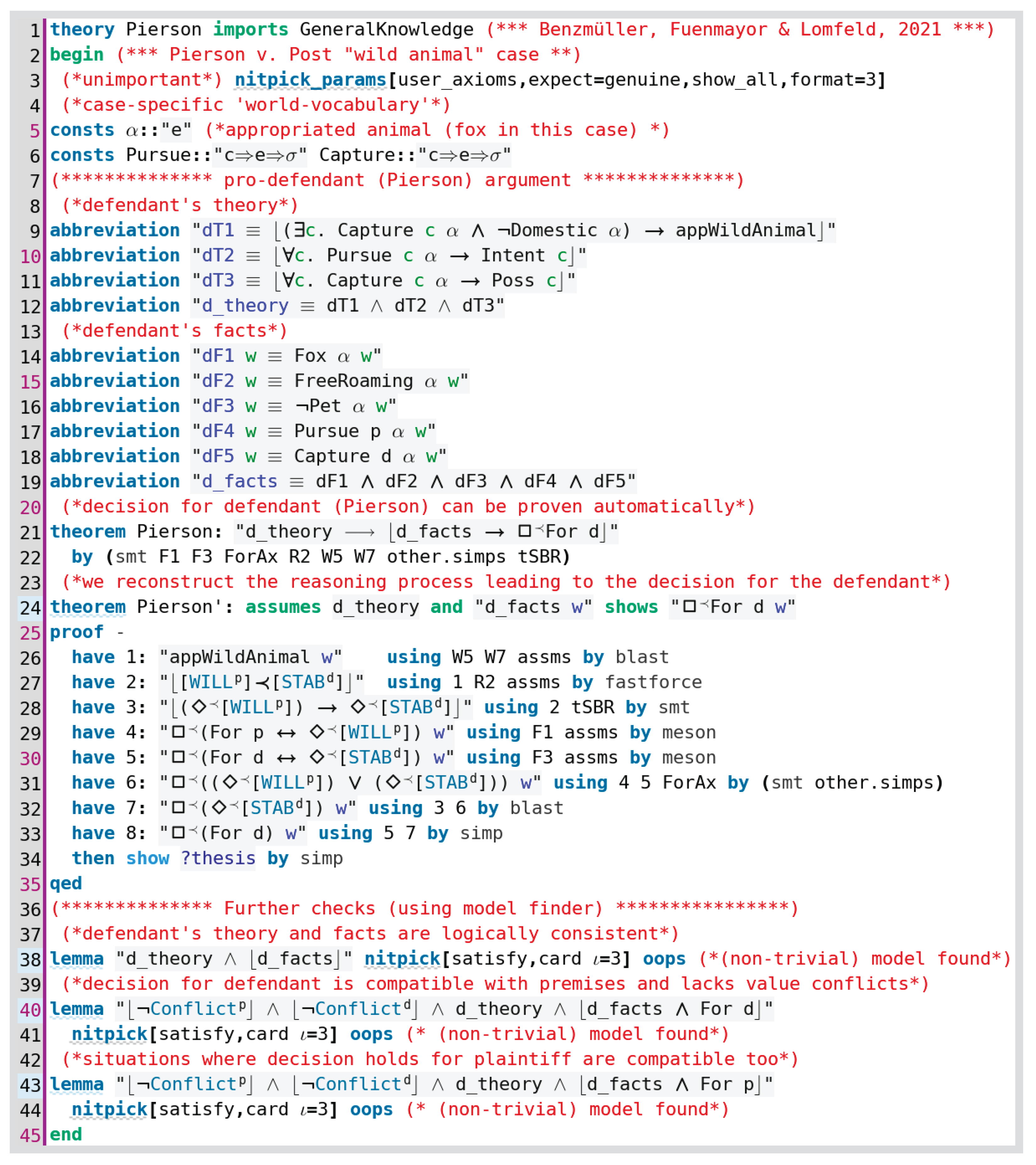Viewport: 1036px width, 1165px height.
Task: Click underlined 'theorem' keyword on Pierson' line
Action: click(x=87, y=608)
